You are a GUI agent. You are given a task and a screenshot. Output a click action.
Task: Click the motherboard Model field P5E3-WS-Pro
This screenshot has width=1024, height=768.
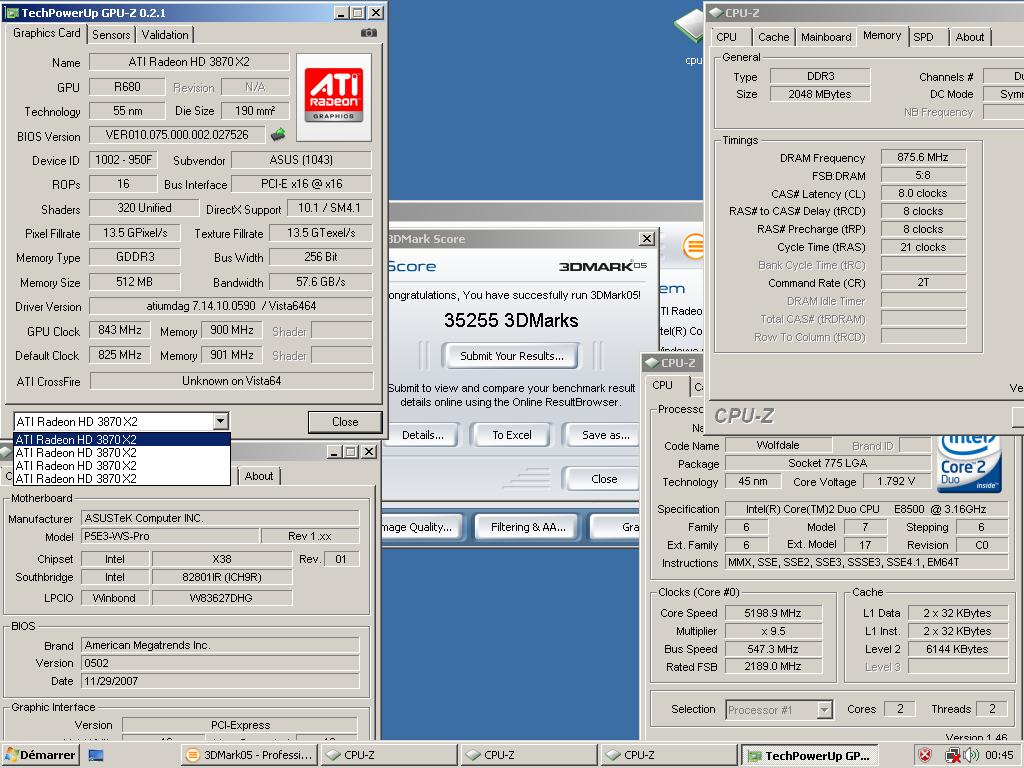[x=170, y=536]
